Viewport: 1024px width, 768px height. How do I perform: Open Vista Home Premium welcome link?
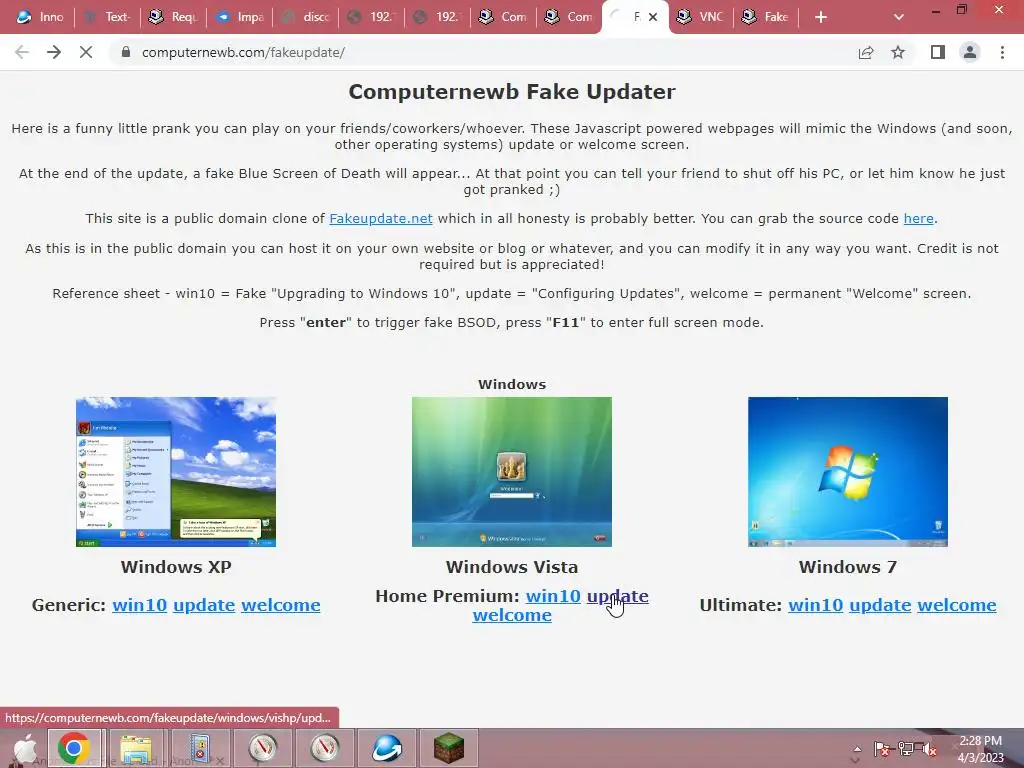click(512, 615)
